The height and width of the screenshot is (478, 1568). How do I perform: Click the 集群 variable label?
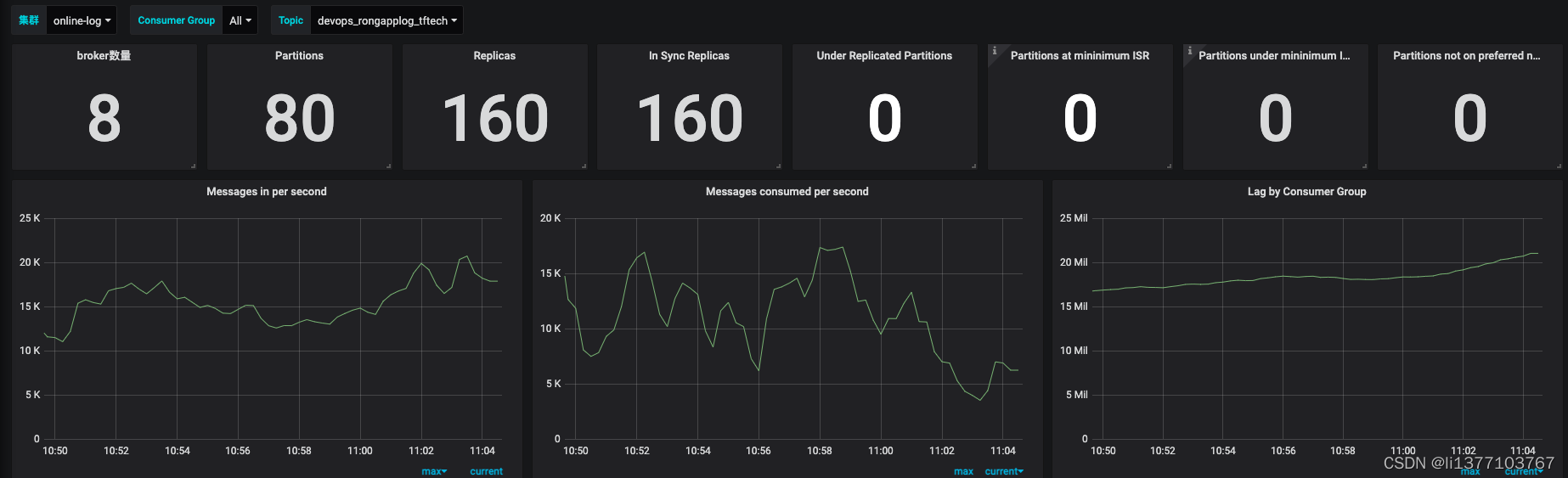click(29, 20)
